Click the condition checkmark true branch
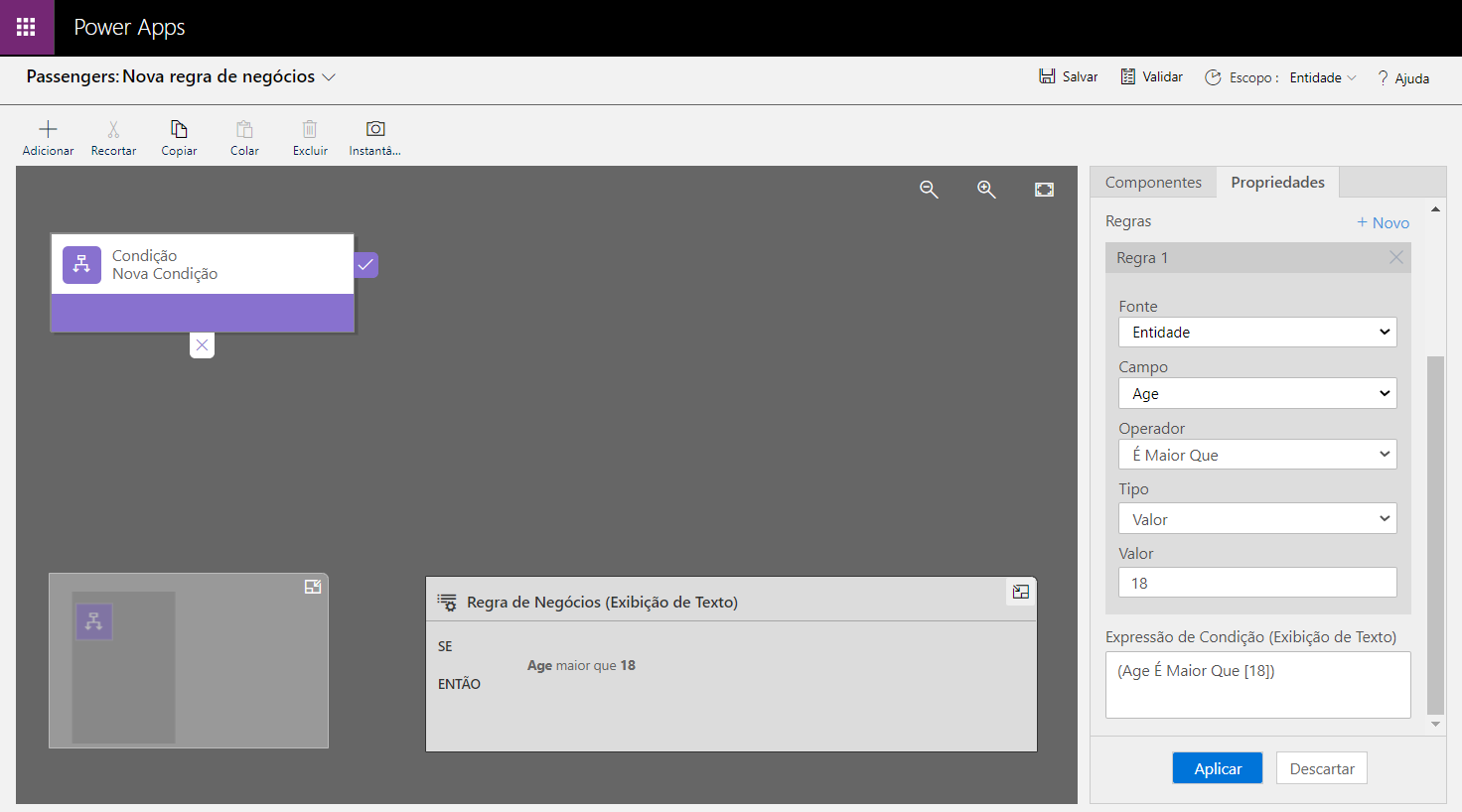The image size is (1462, 812). 366,265
